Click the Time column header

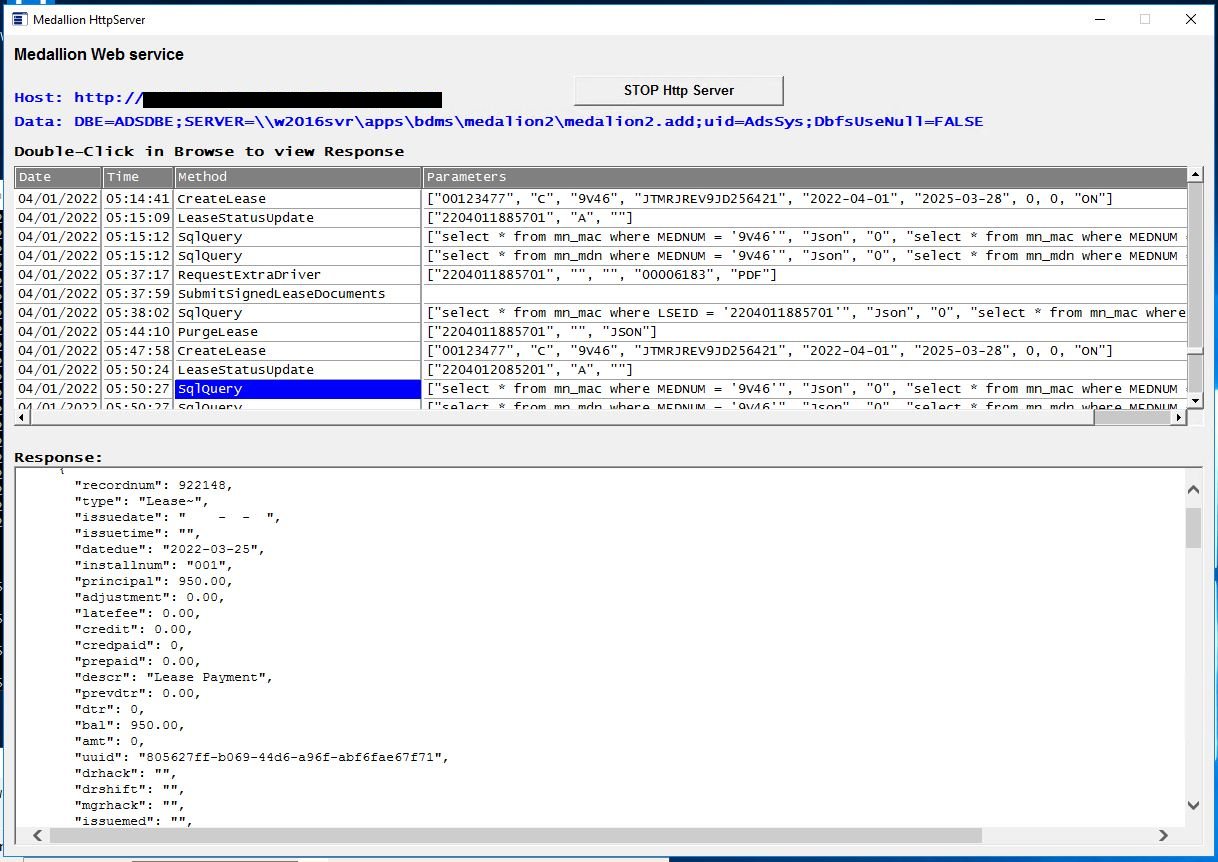tap(138, 177)
